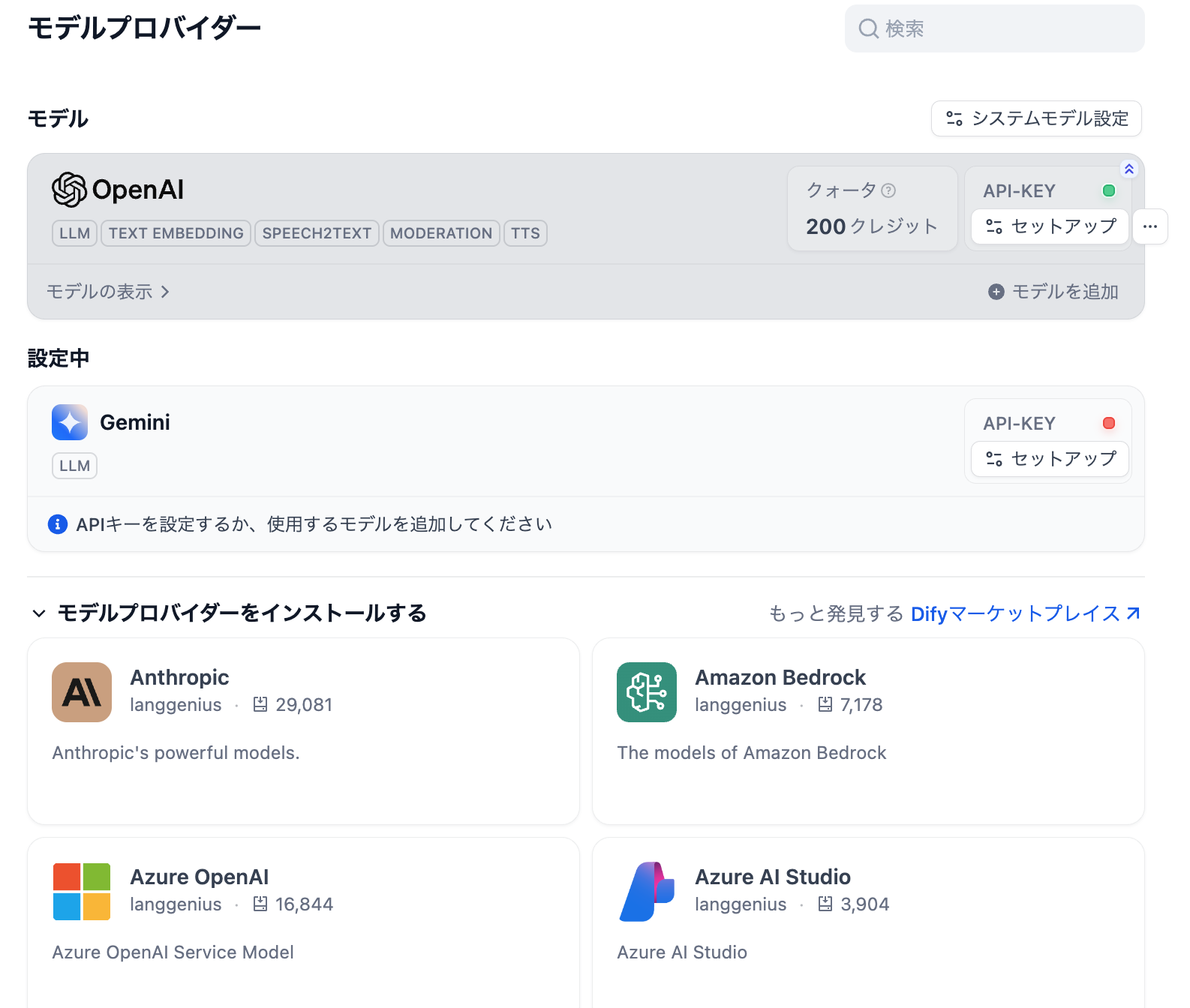Click Gemini セットアップ button
The image size is (1190, 1008).
[x=1050, y=459]
